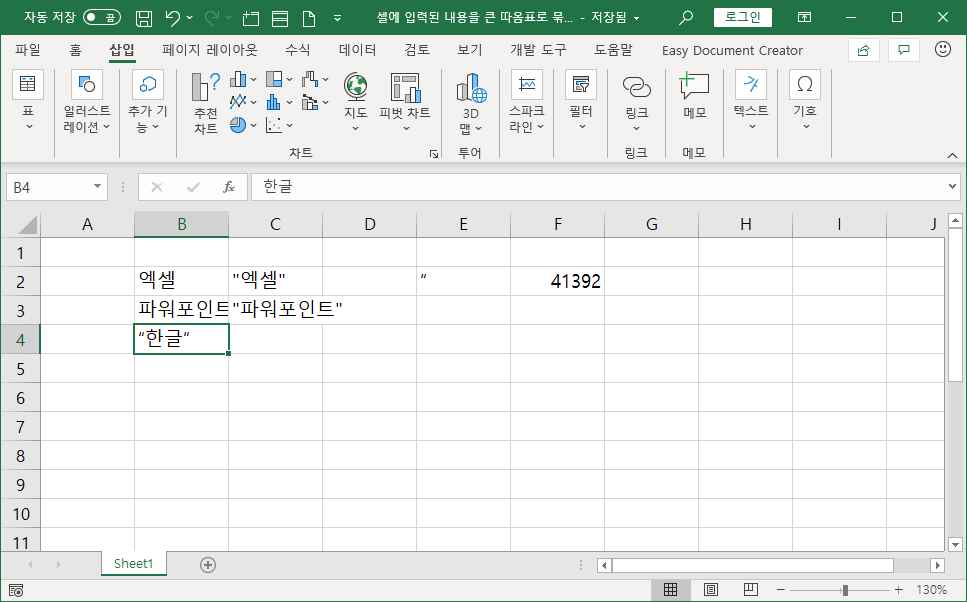This screenshot has width=967, height=602.
Task: Click the Share icon button
Action: click(x=863, y=50)
